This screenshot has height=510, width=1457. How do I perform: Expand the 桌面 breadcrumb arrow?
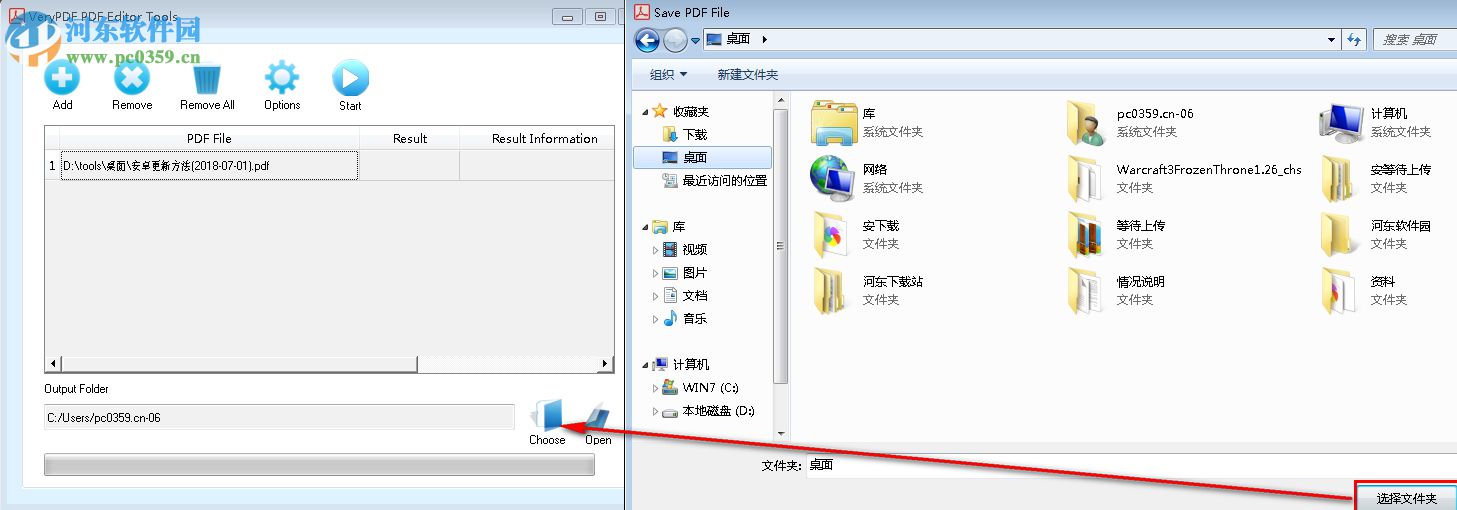coord(764,40)
